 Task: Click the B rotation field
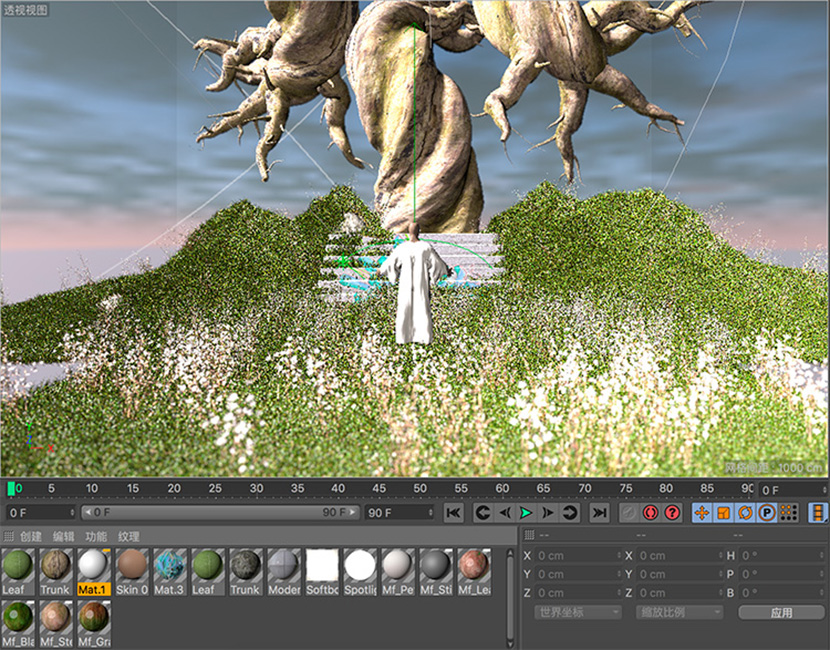pos(781,593)
